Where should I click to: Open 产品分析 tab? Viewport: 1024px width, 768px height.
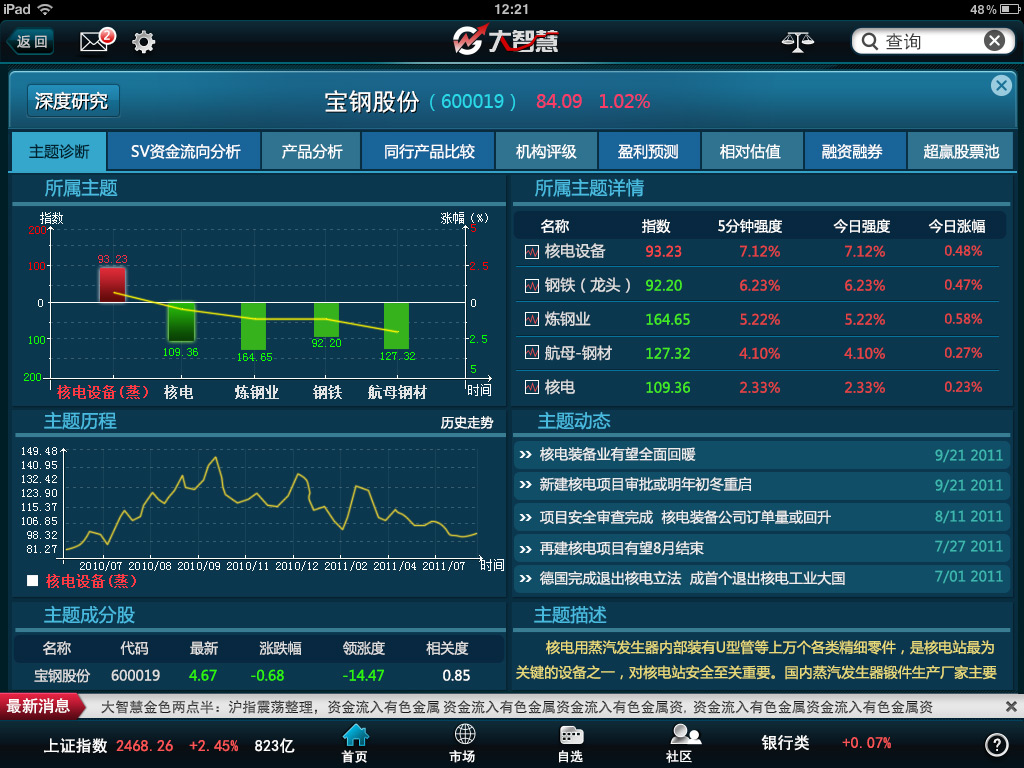(312, 152)
